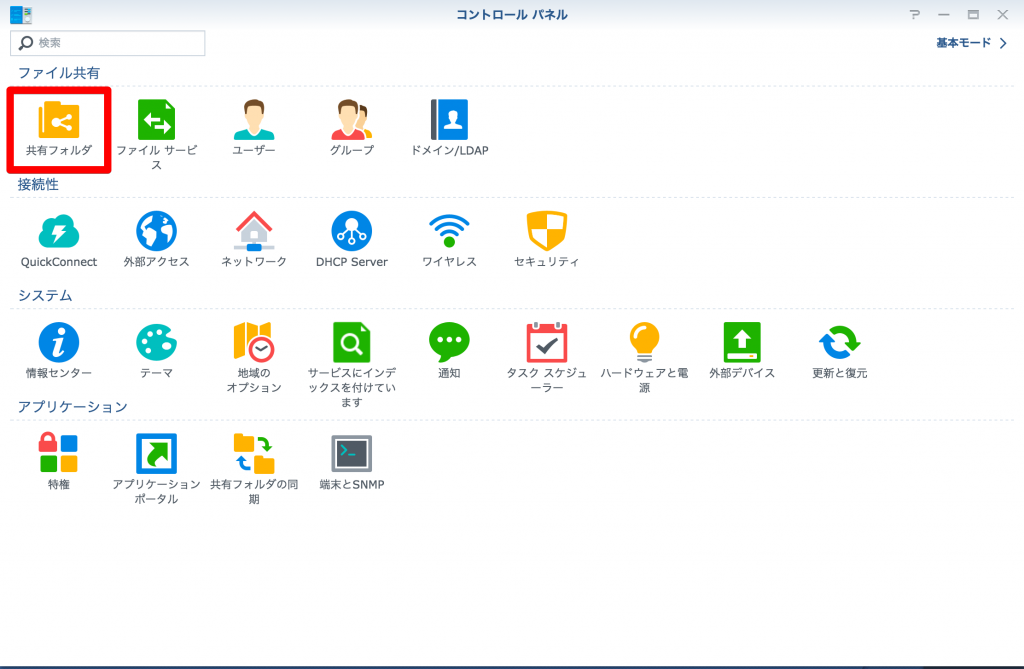Click the chevron next to 基本モード
Screen dimensions: 1024x669
pos(1003,43)
